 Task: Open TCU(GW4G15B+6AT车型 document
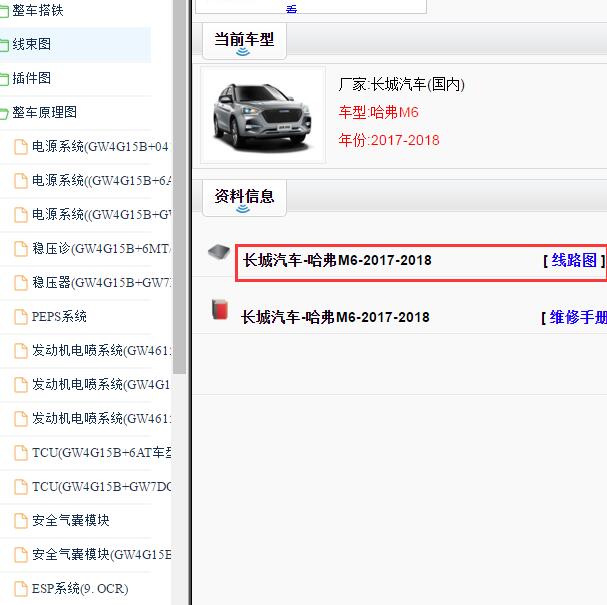(101, 453)
